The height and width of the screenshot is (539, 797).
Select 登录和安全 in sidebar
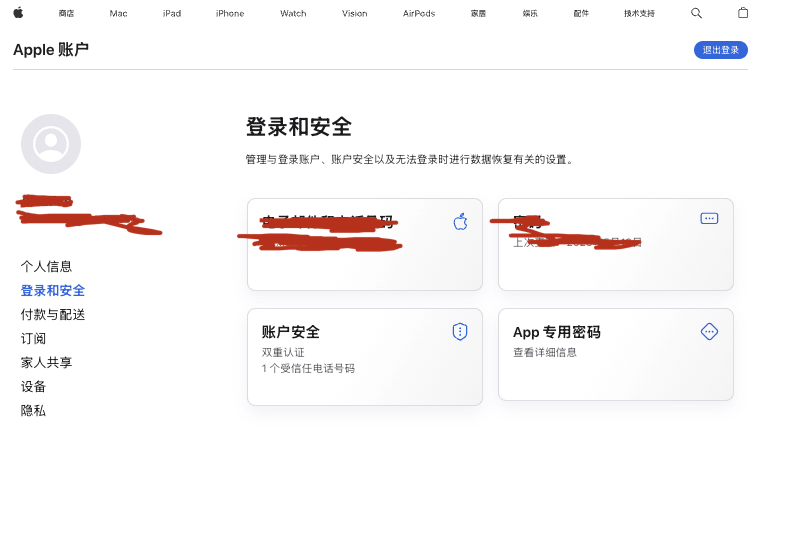(53, 290)
